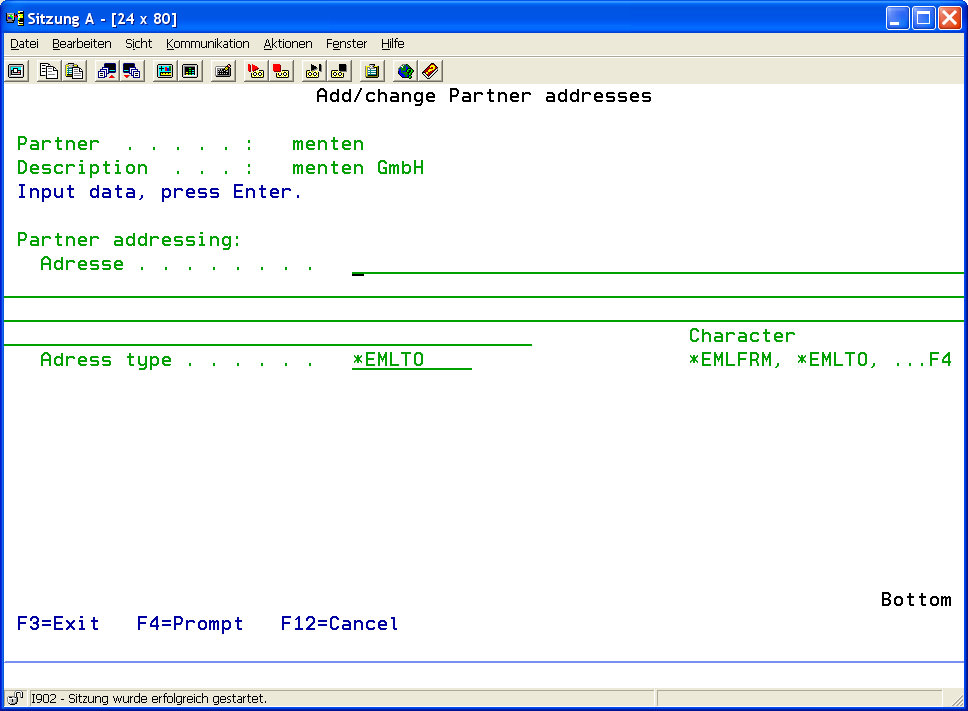Open the help book question-mark icon
This screenshot has width=968, height=711.
pyautogui.click(x=430, y=71)
